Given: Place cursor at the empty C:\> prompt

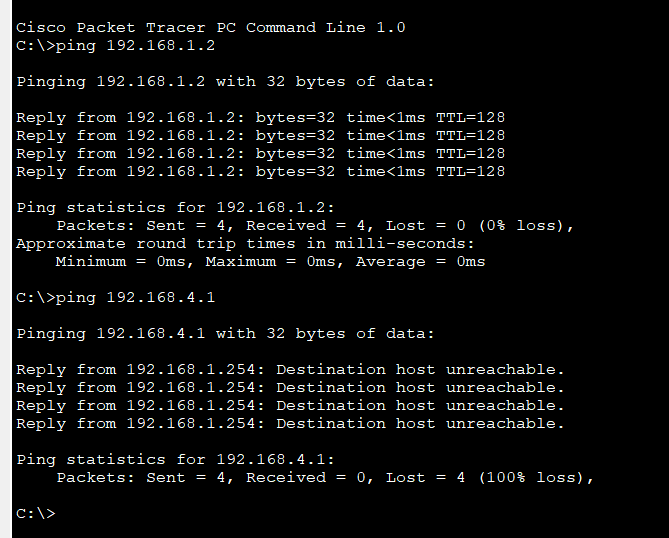Looking at the screenshot, I should tap(36, 513).
